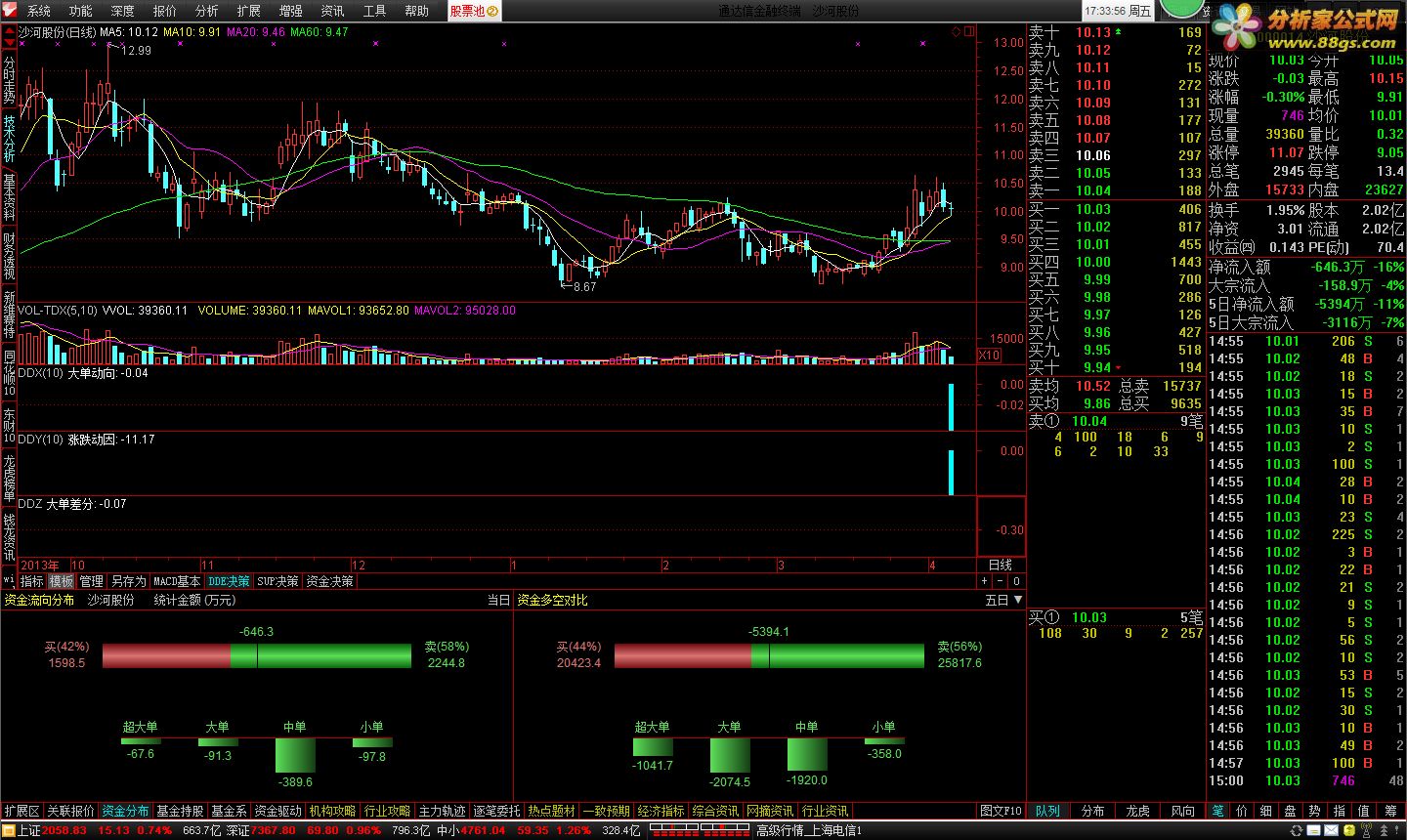Screen dimensions: 1407x840
Task: Open the 五日 dropdown in 资金多空对比
Action: coord(1003,600)
